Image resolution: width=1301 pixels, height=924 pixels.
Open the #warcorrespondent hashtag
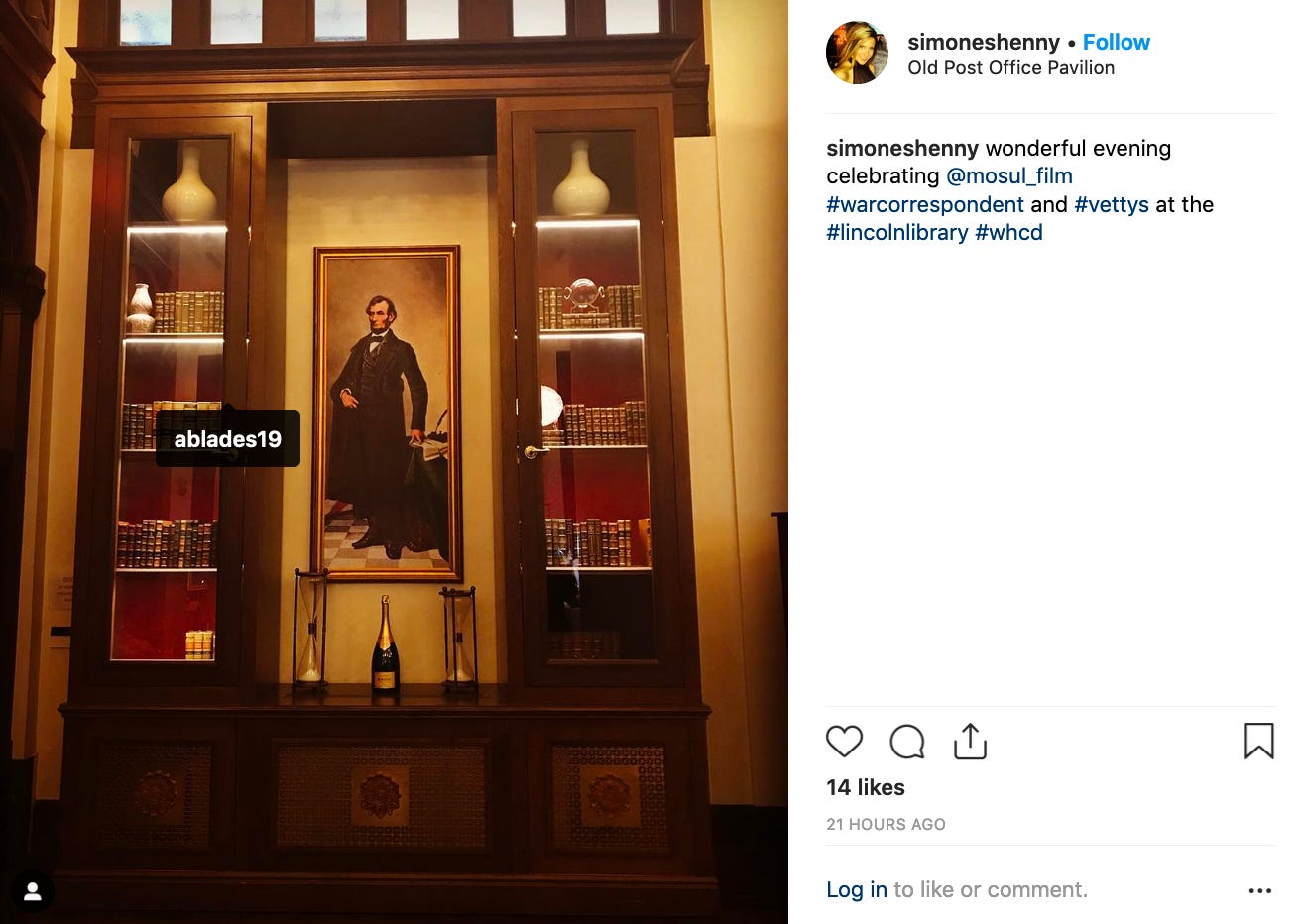pos(924,205)
